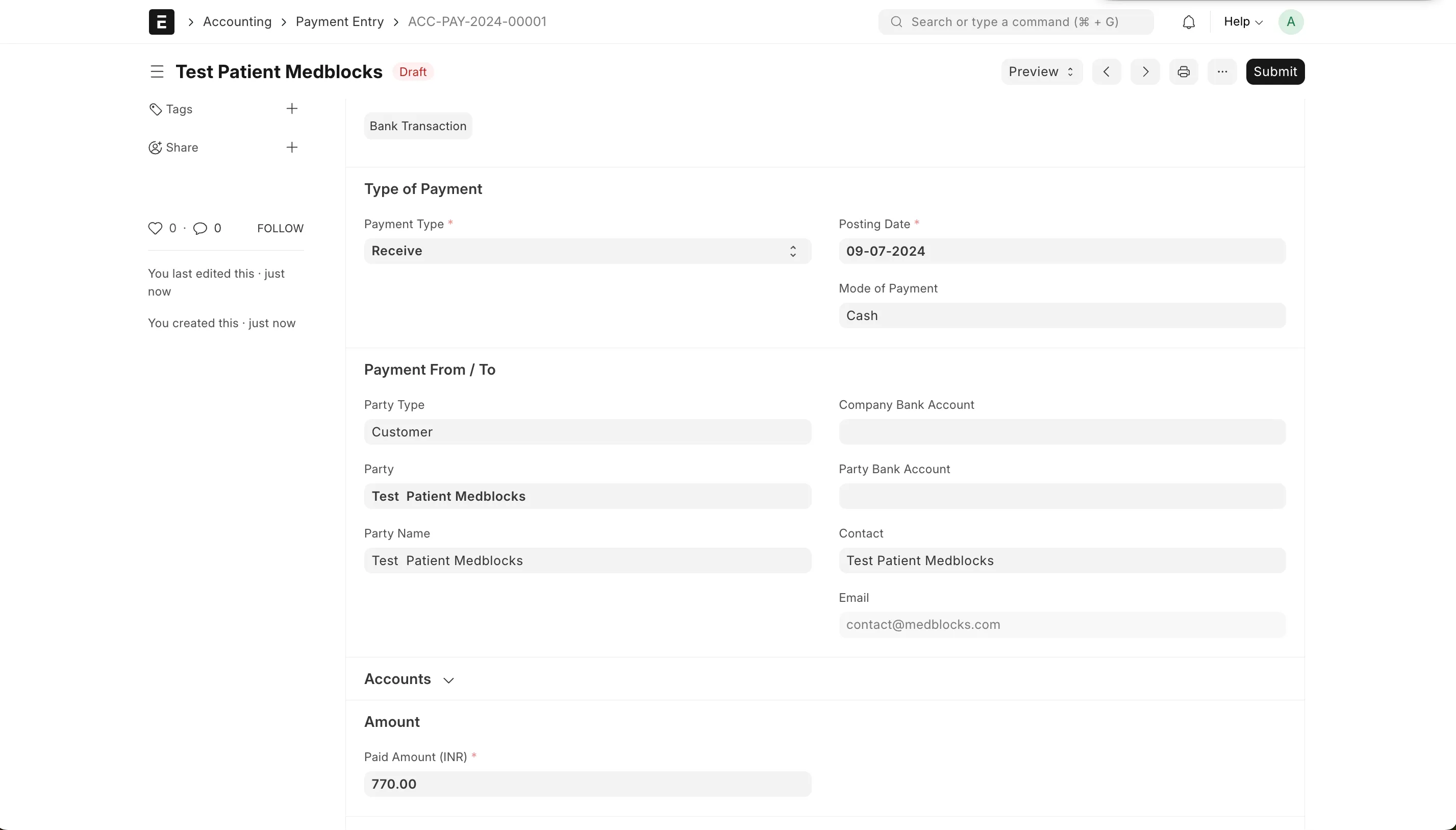
Task: Share the document via plus icon
Action: point(292,147)
